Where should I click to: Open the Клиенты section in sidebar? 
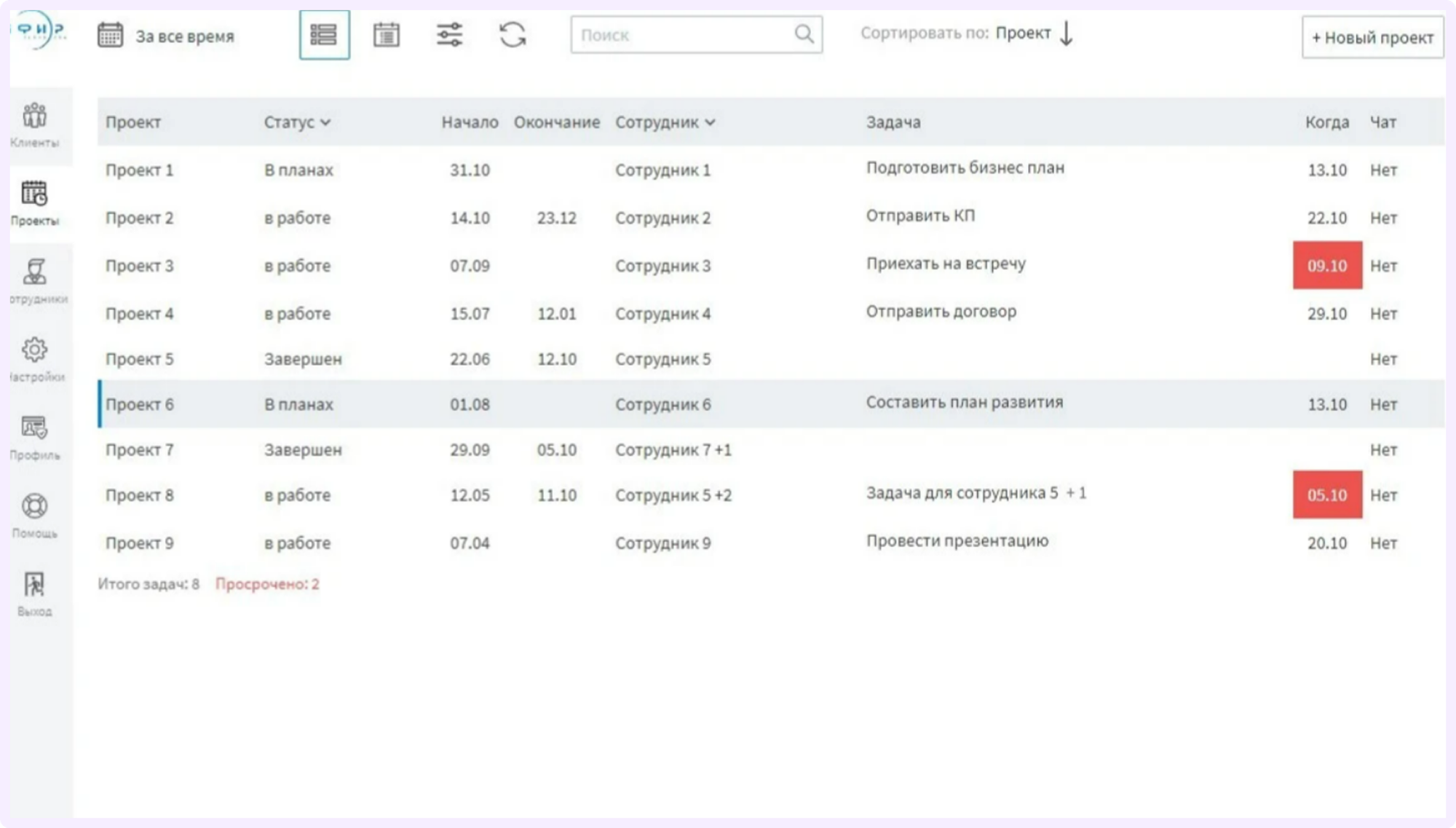[35, 125]
